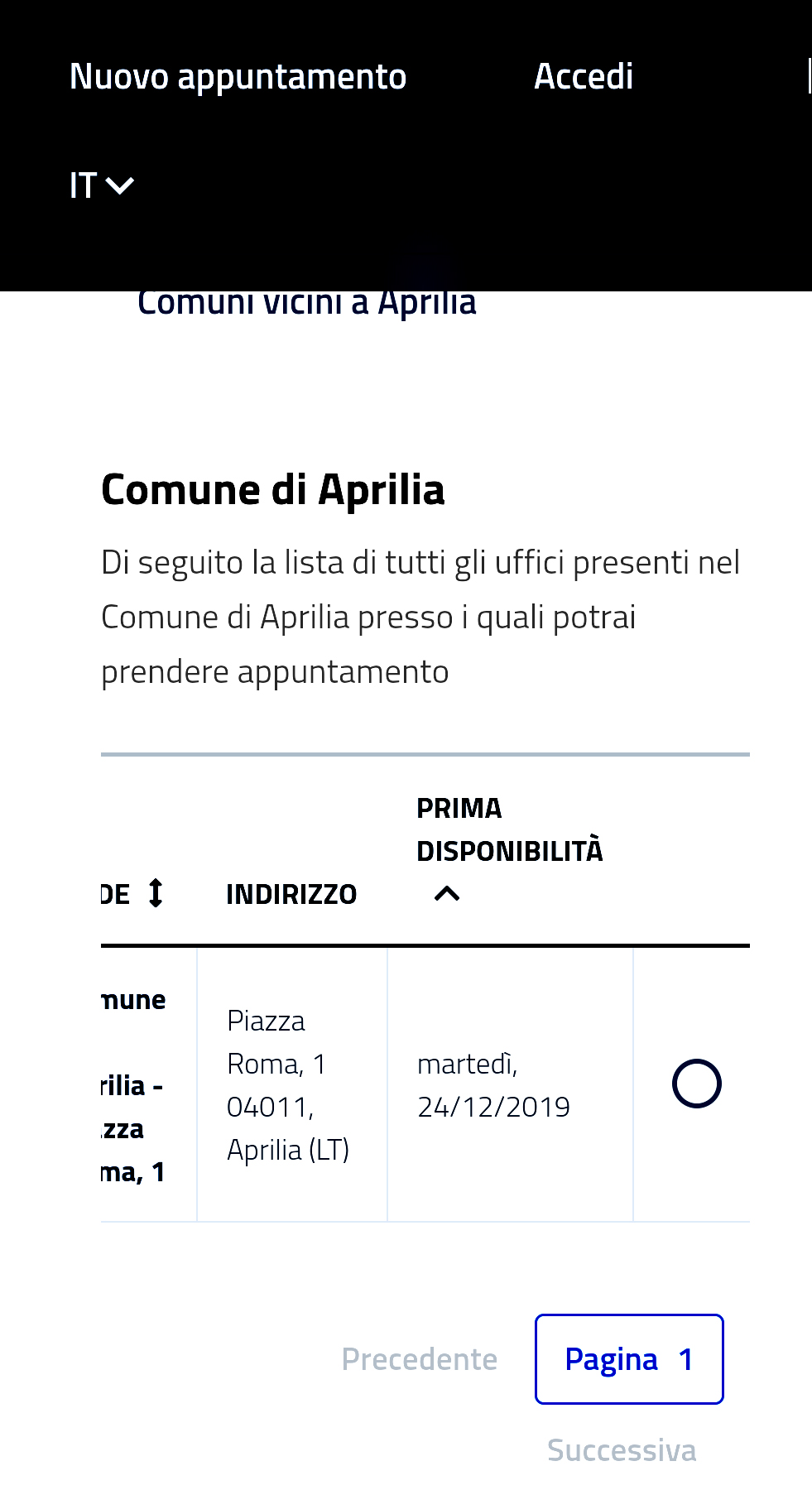Click the INDIRIZZO column header
Image resolution: width=812 pixels, height=1490 pixels.
(291, 894)
